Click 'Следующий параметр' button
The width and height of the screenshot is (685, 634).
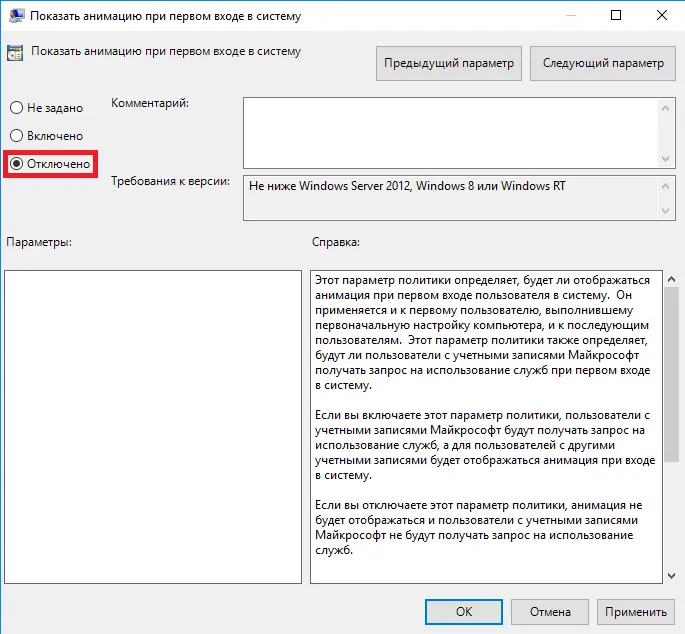coord(603,63)
